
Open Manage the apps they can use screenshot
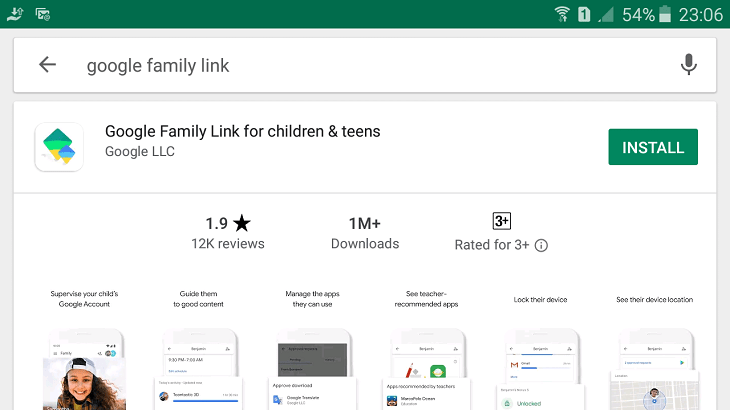pos(312,349)
